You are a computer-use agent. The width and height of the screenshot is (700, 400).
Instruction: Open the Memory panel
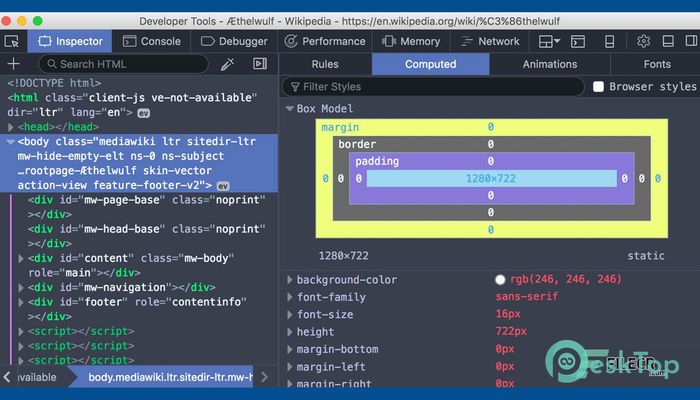tap(411, 42)
